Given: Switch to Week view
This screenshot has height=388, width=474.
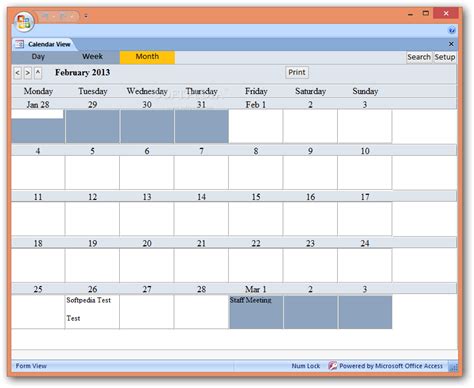Looking at the screenshot, I should [x=93, y=57].
